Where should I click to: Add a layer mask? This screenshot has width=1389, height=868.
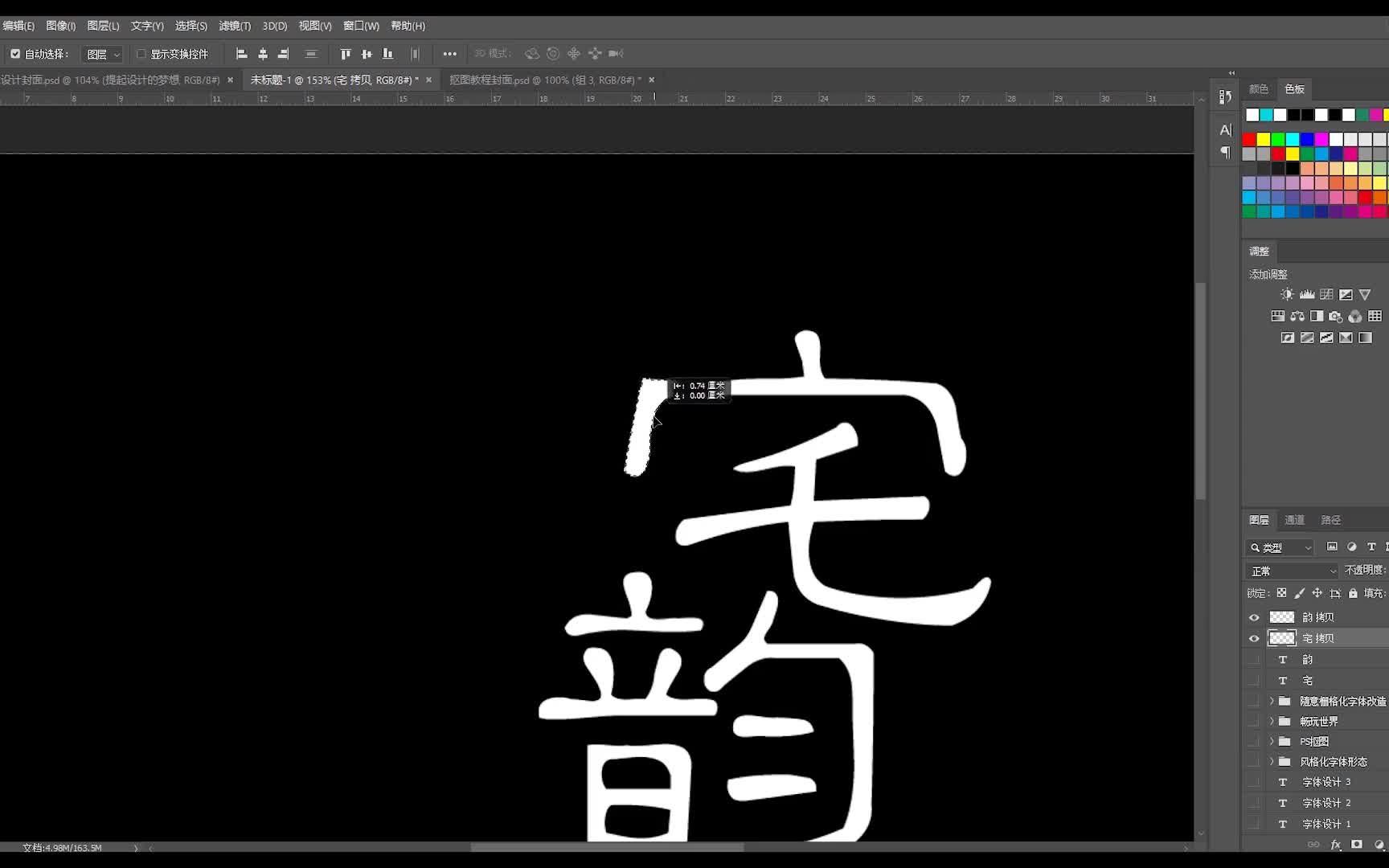pos(1357,845)
